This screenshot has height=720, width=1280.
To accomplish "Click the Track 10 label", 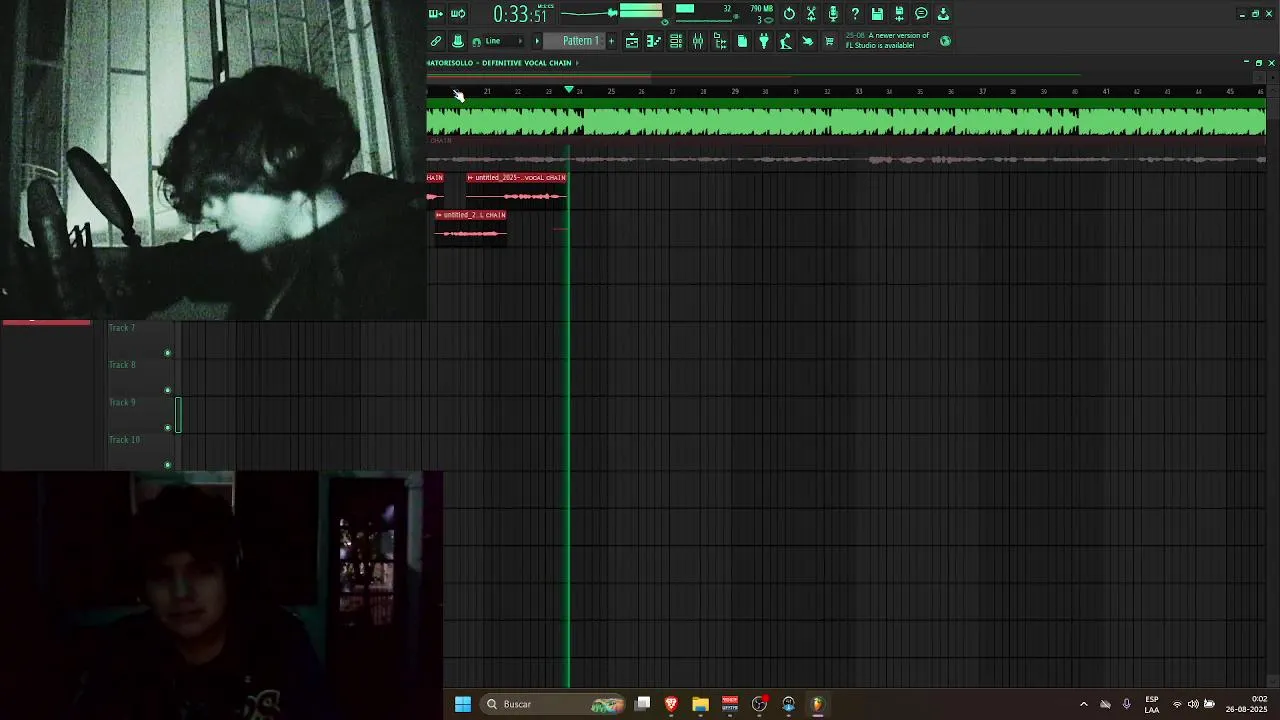I will pos(124,440).
